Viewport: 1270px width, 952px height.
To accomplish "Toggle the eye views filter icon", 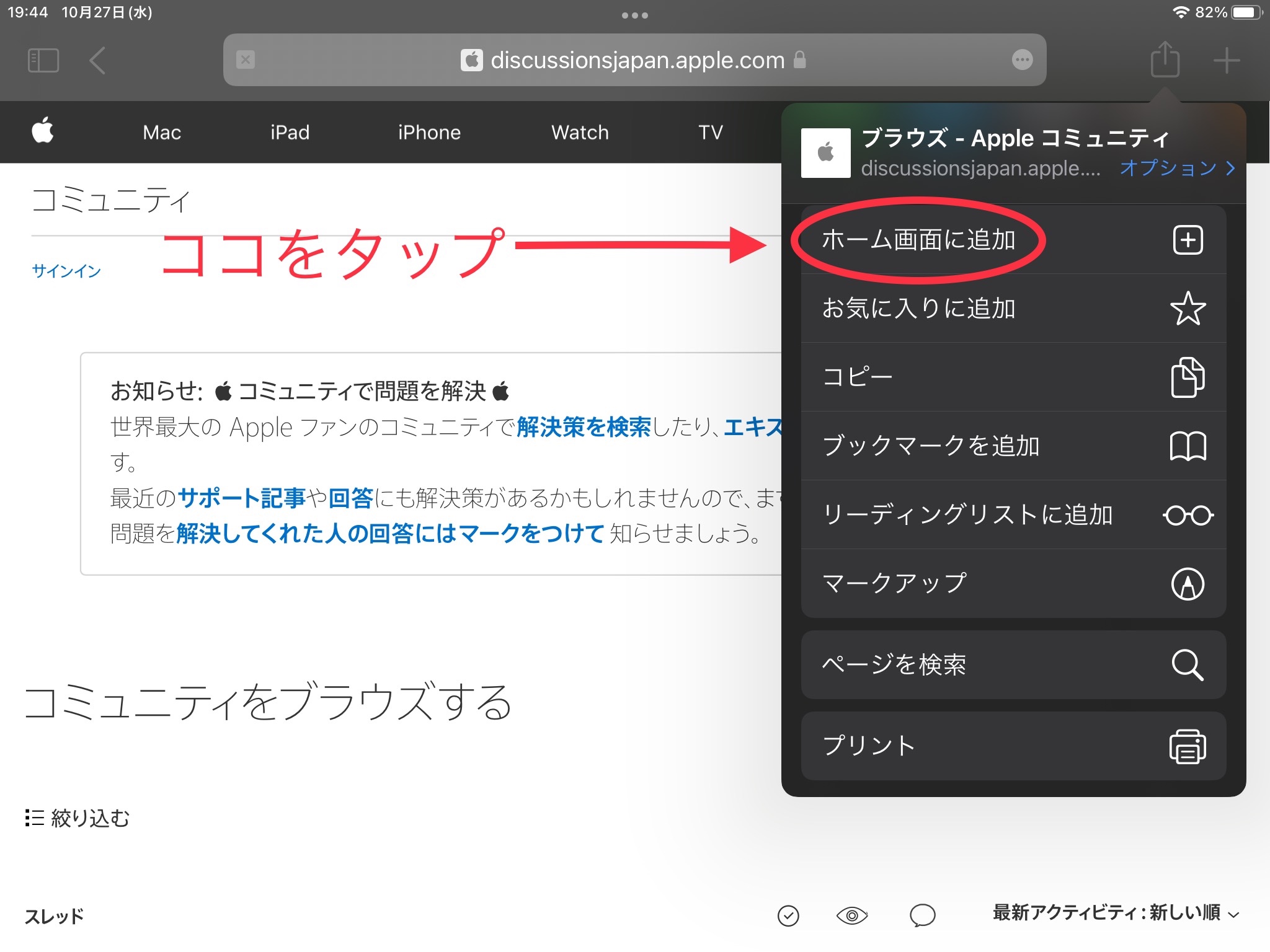I will tap(852, 915).
